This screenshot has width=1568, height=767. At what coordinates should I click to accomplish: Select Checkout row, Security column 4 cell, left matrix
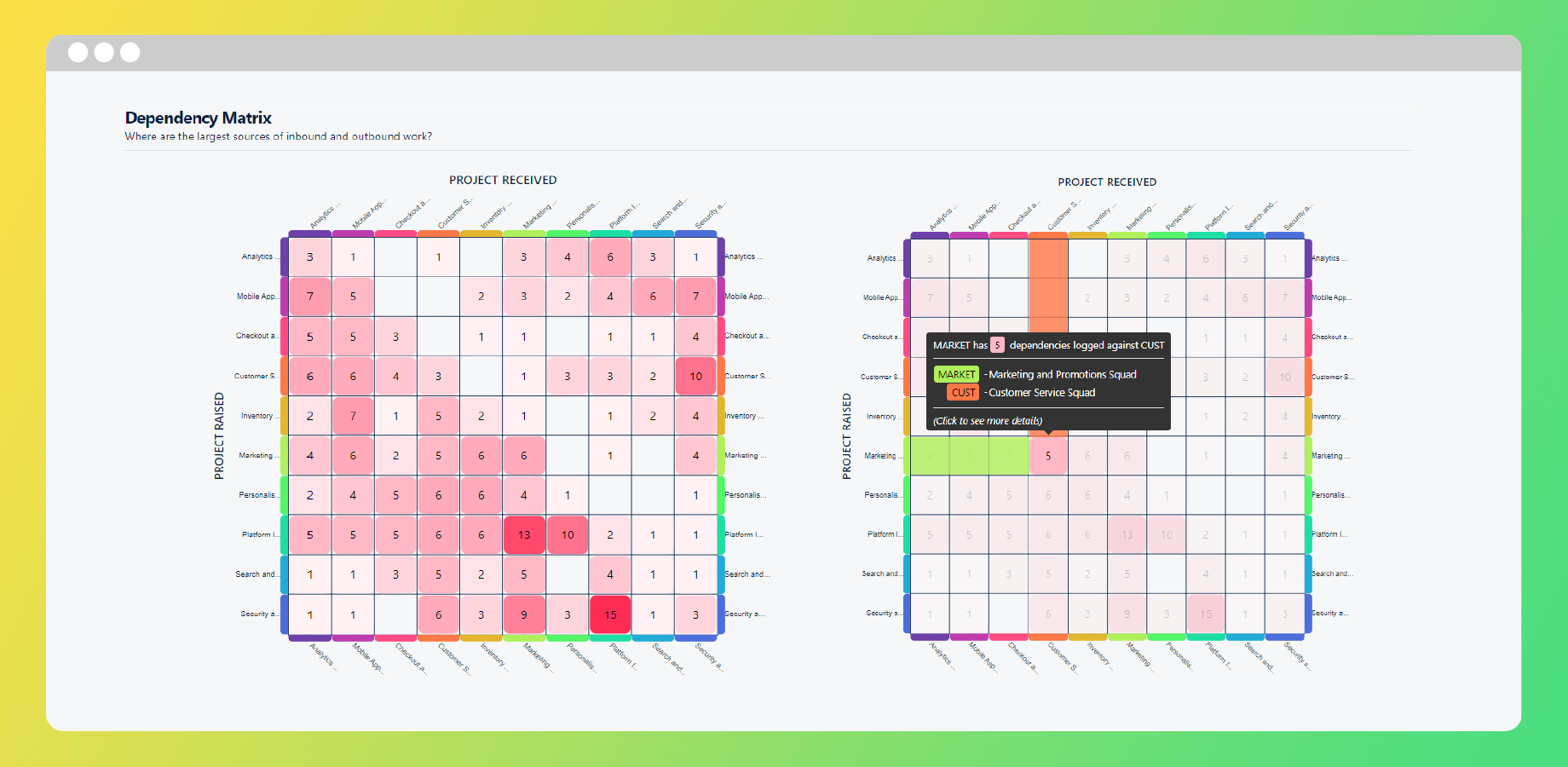[x=696, y=337]
